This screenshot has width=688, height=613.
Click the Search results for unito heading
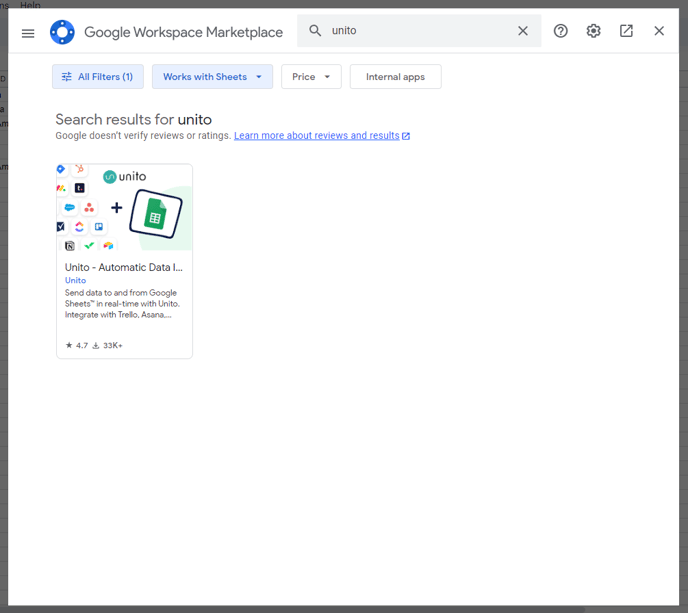click(133, 119)
